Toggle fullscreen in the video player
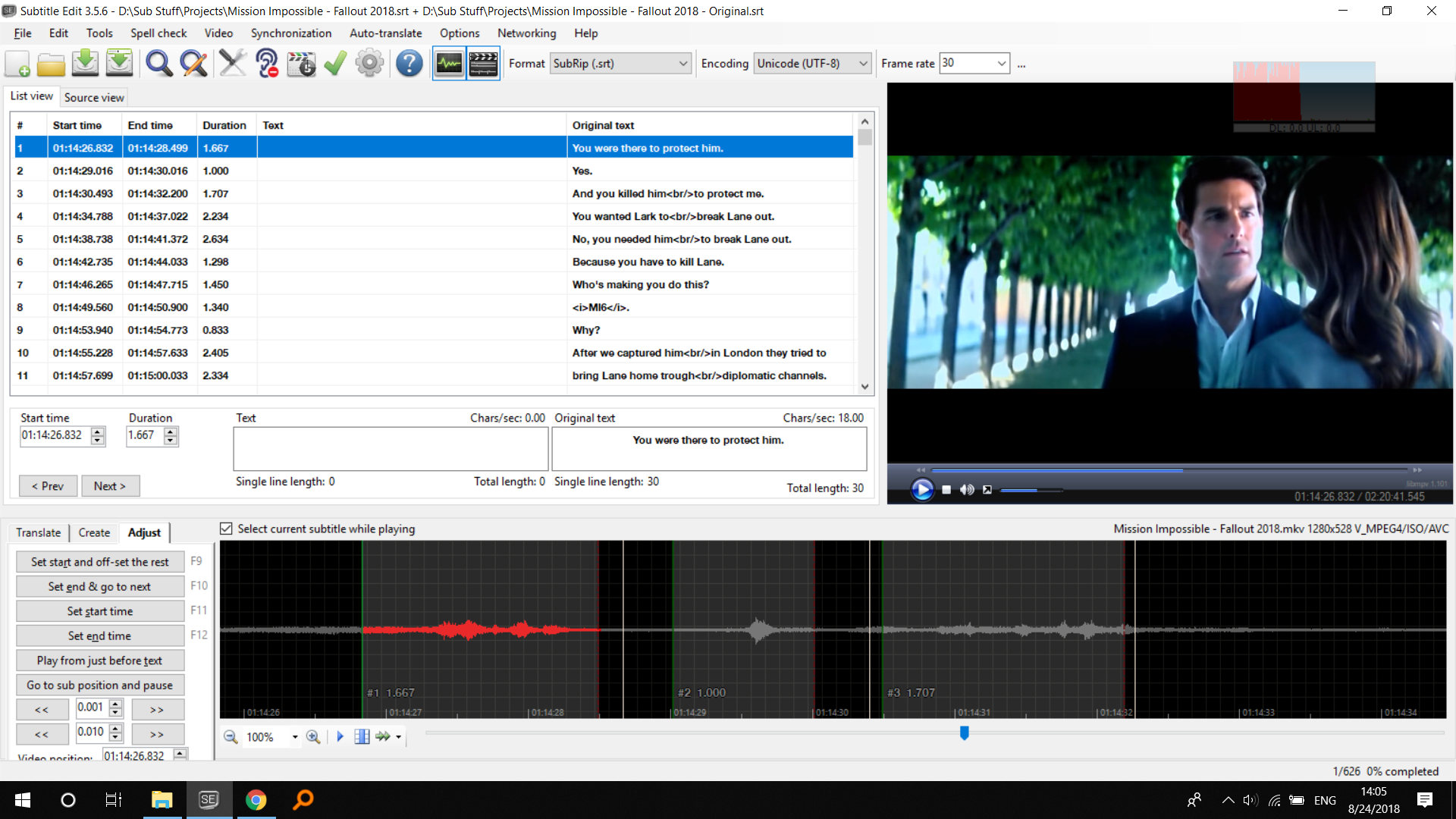This screenshot has width=1456, height=819. 987,490
